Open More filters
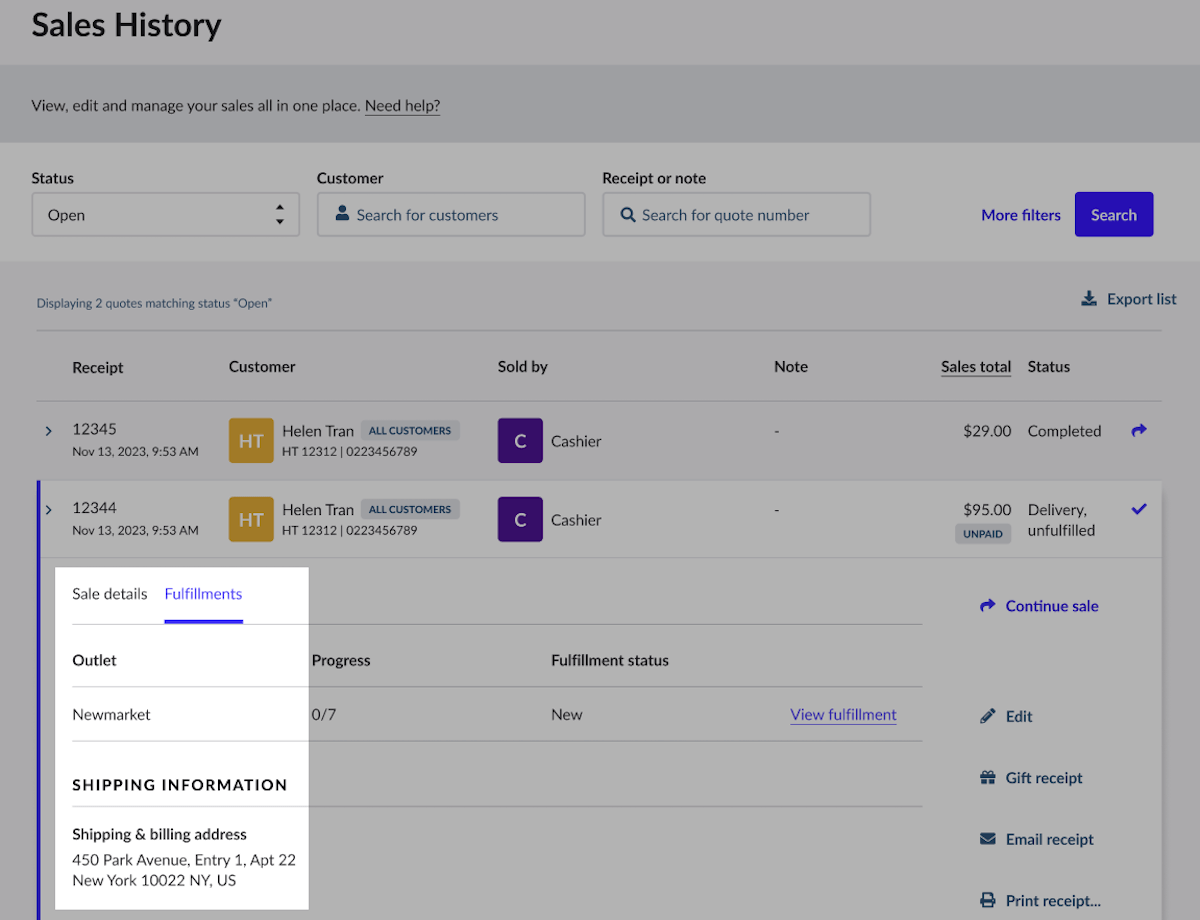This screenshot has width=1200, height=920. coord(1021,215)
